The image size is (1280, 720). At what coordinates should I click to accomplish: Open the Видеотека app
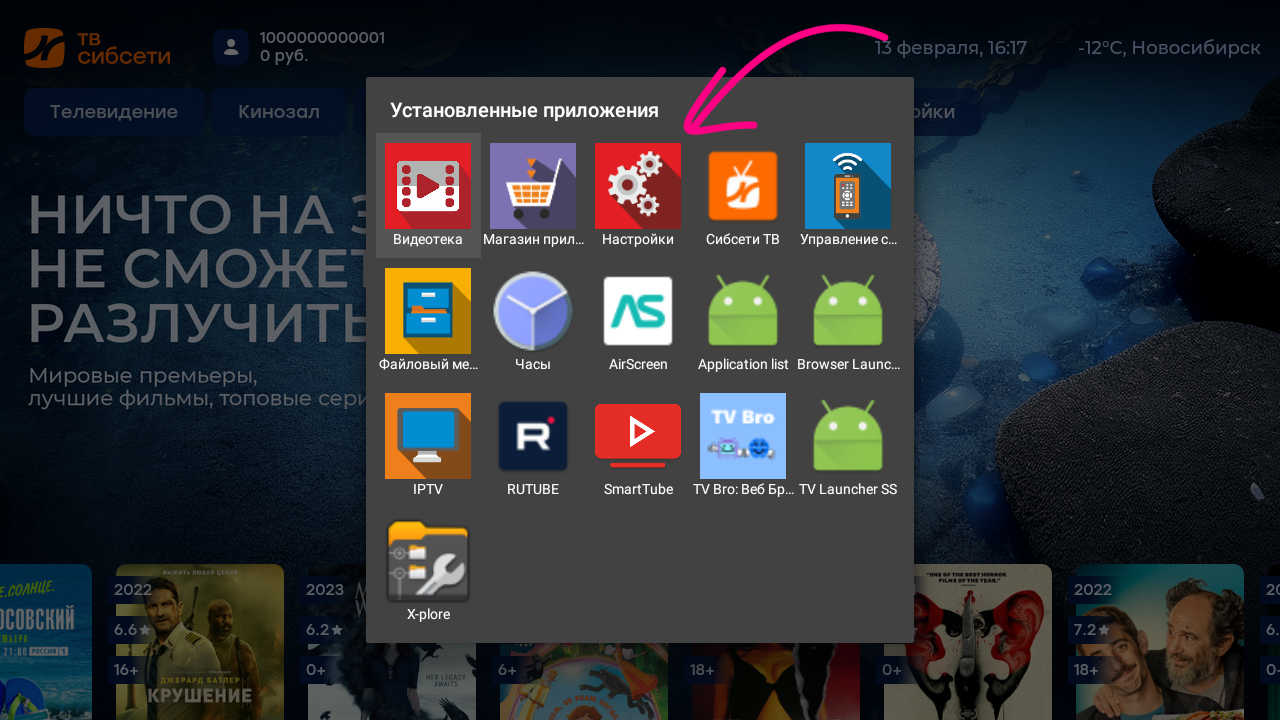(428, 195)
